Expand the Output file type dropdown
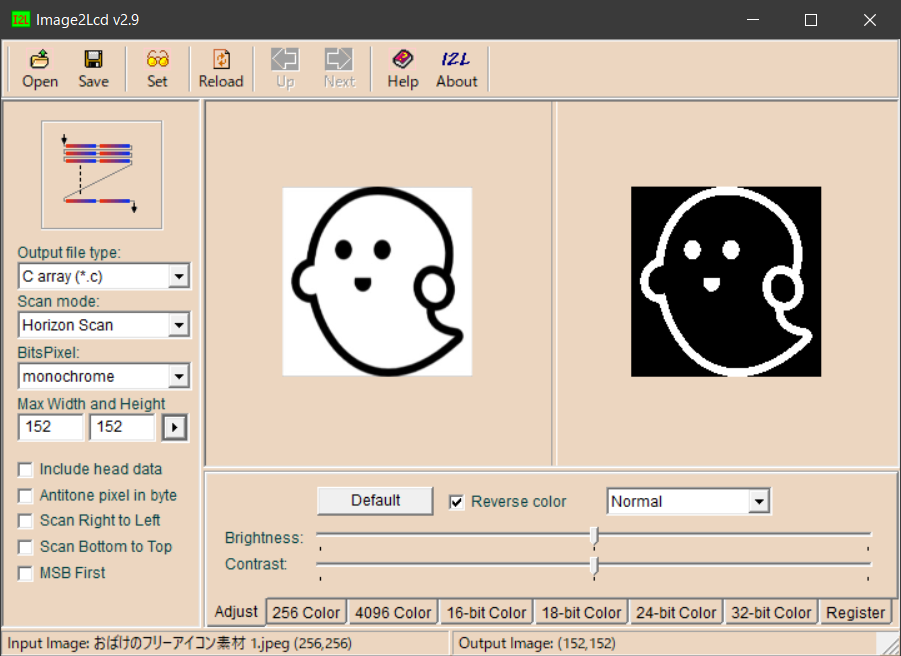901x656 pixels. (x=179, y=276)
